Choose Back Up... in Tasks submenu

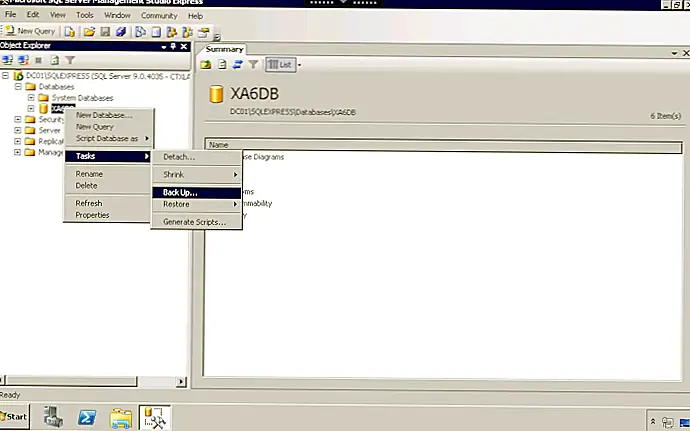click(x=197, y=192)
